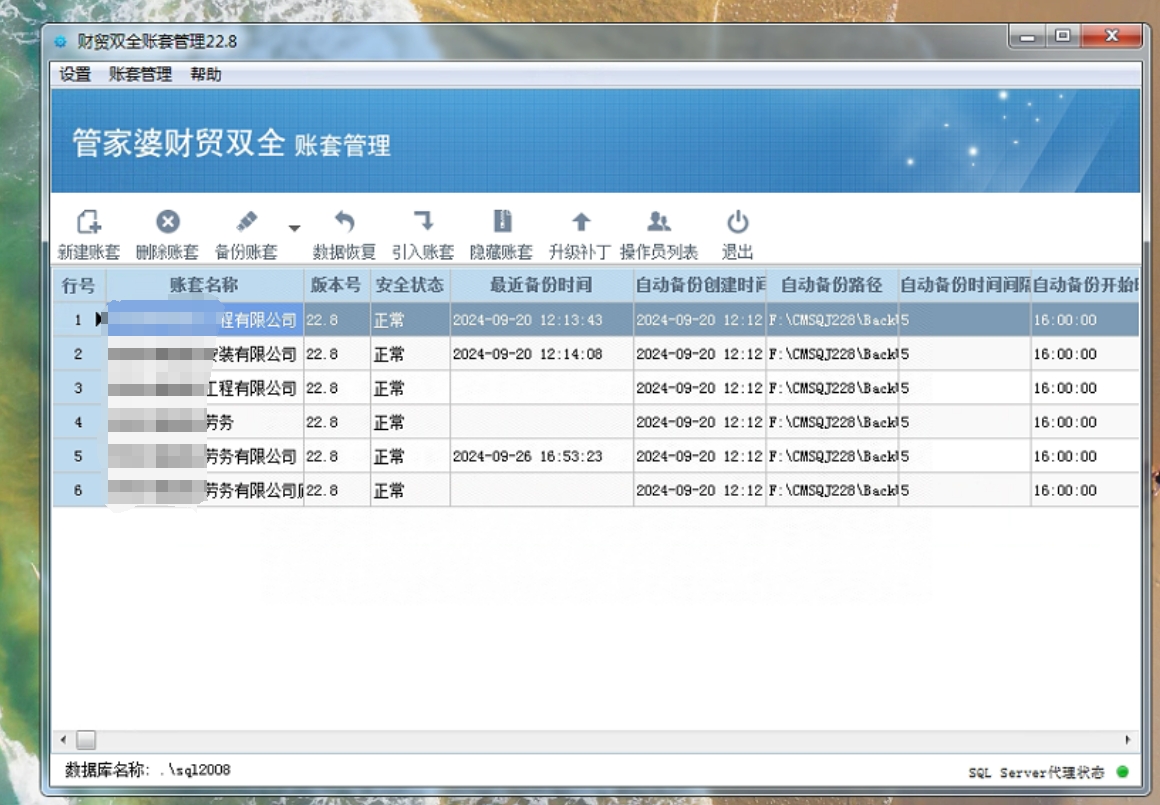Screen dimensions: 1160x805
Task: Click account name ending 装有限公司 row 2
Action: [205, 354]
